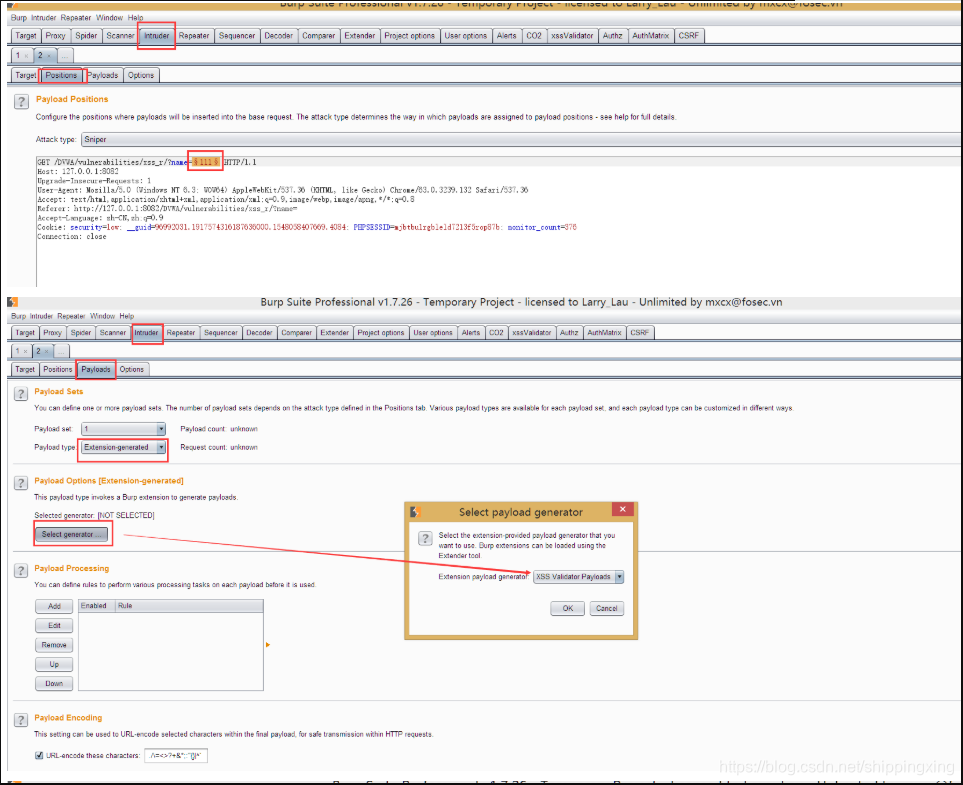Screen dimensions: 963x785
Task: Click Up button for payload processing rules
Action: tap(54, 665)
